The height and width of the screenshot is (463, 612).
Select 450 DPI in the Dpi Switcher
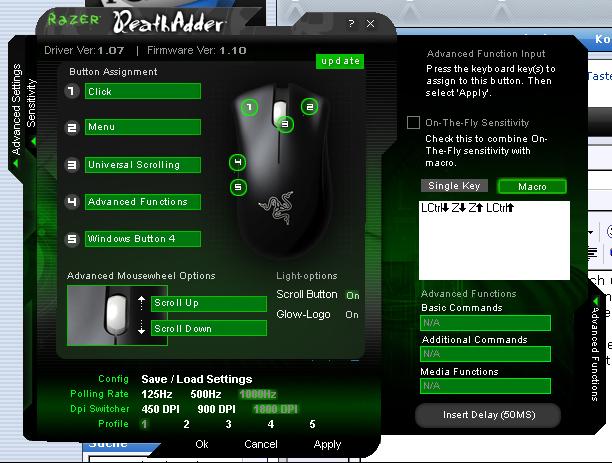tap(160, 409)
